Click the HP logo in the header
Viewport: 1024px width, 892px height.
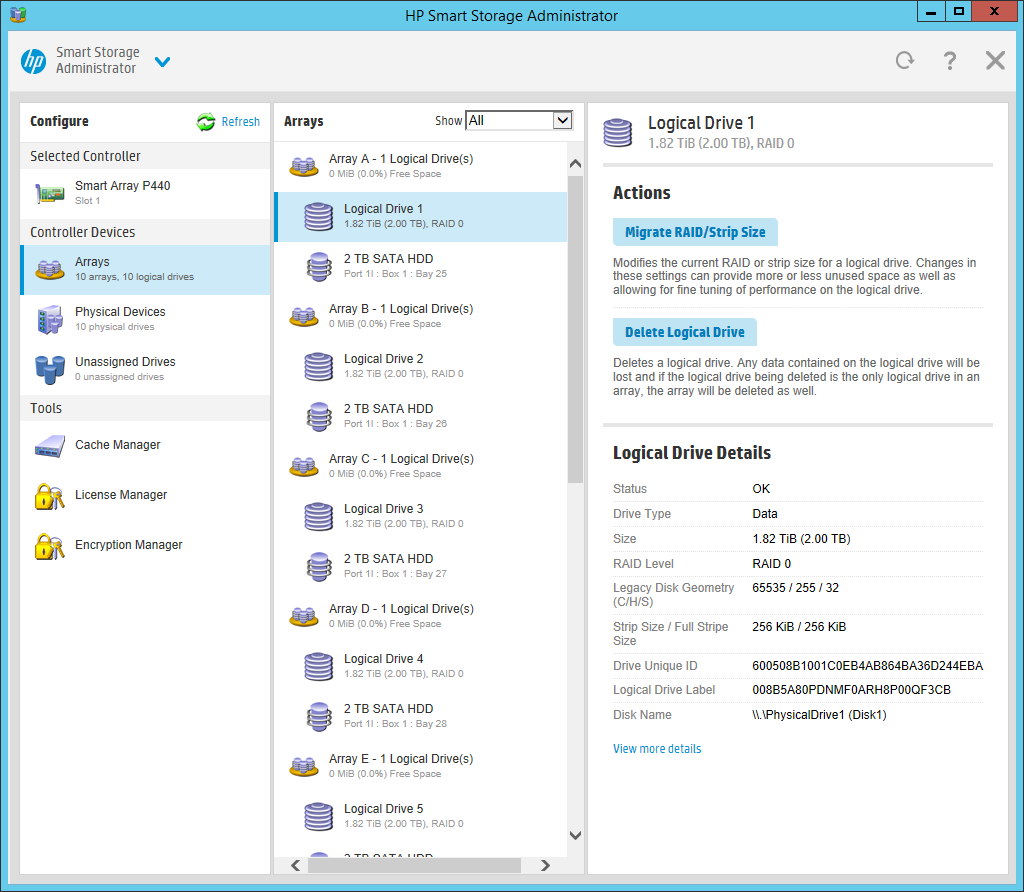32,60
